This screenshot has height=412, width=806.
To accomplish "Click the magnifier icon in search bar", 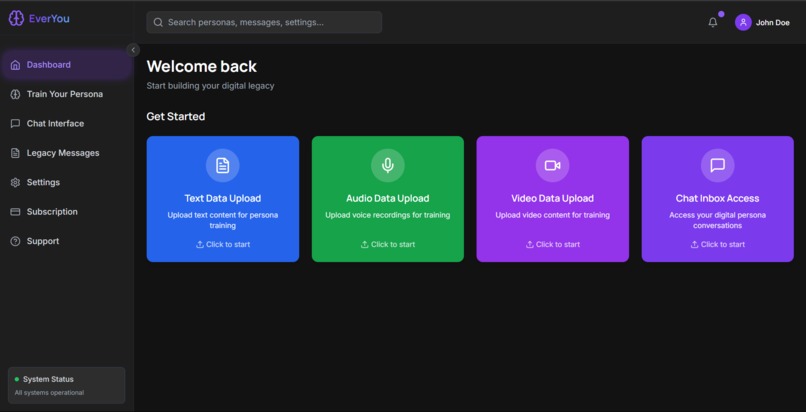I will click(x=158, y=22).
